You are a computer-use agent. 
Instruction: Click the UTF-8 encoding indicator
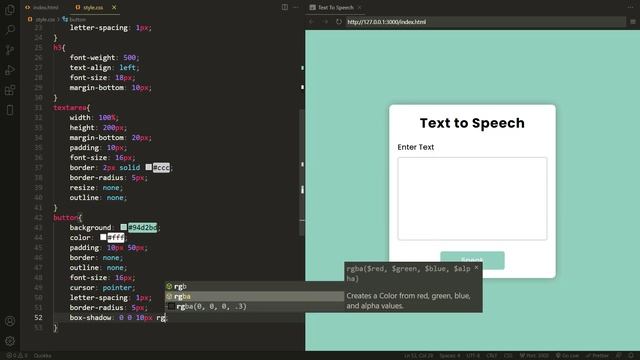(473, 356)
